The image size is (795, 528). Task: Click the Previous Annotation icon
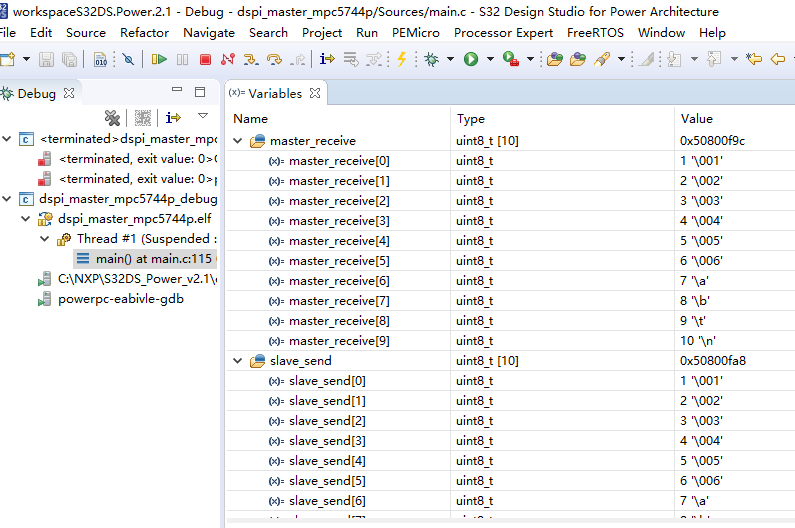tap(714, 59)
